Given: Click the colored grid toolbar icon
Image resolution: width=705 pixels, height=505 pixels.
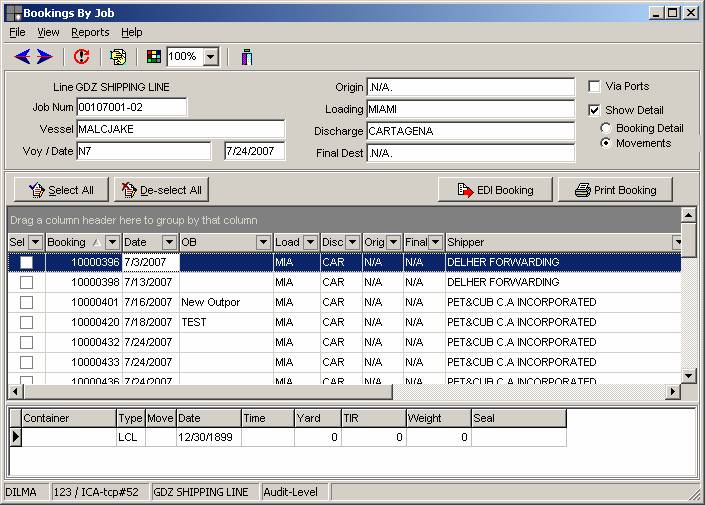Looking at the screenshot, I should coord(153,57).
